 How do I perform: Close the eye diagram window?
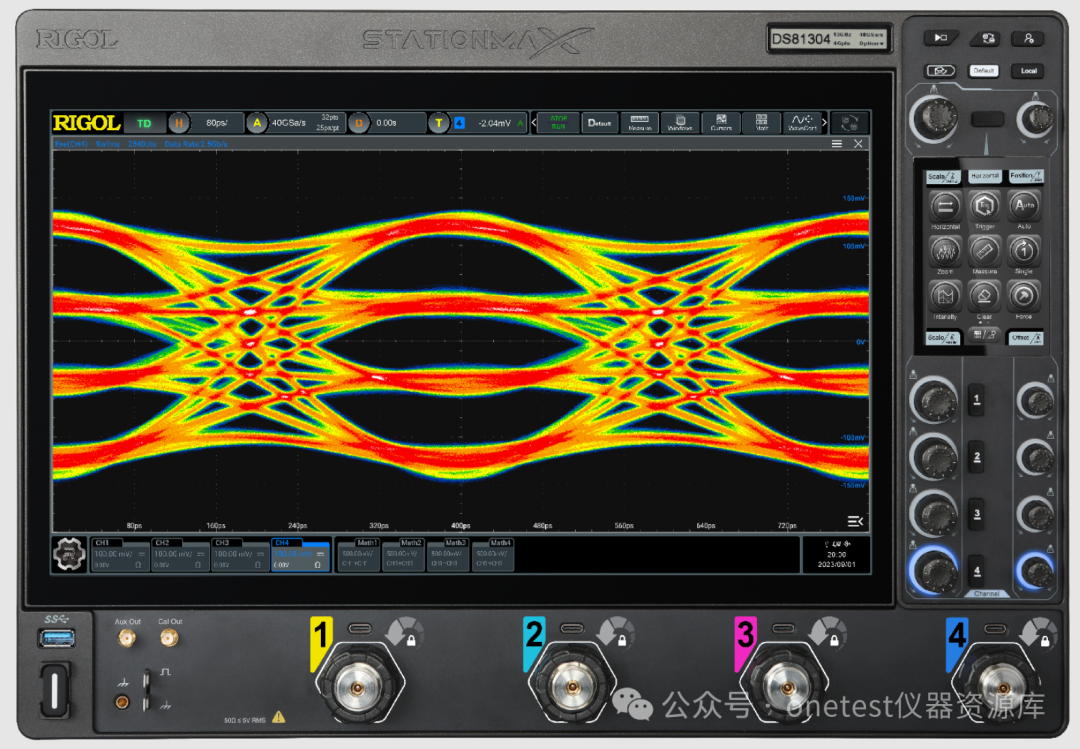point(858,144)
